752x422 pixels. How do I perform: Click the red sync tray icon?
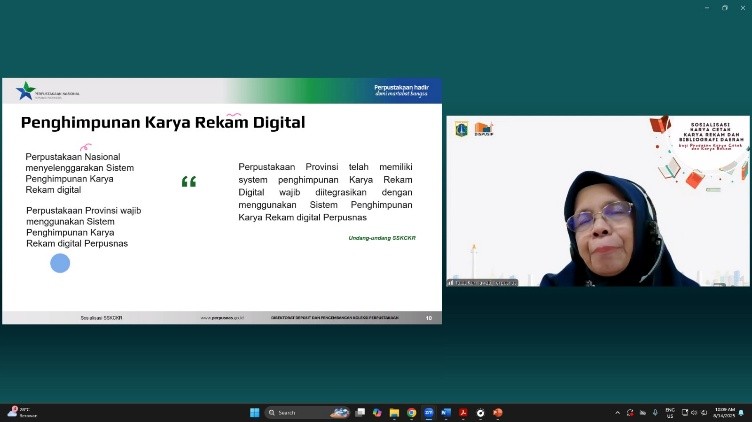pos(630,412)
